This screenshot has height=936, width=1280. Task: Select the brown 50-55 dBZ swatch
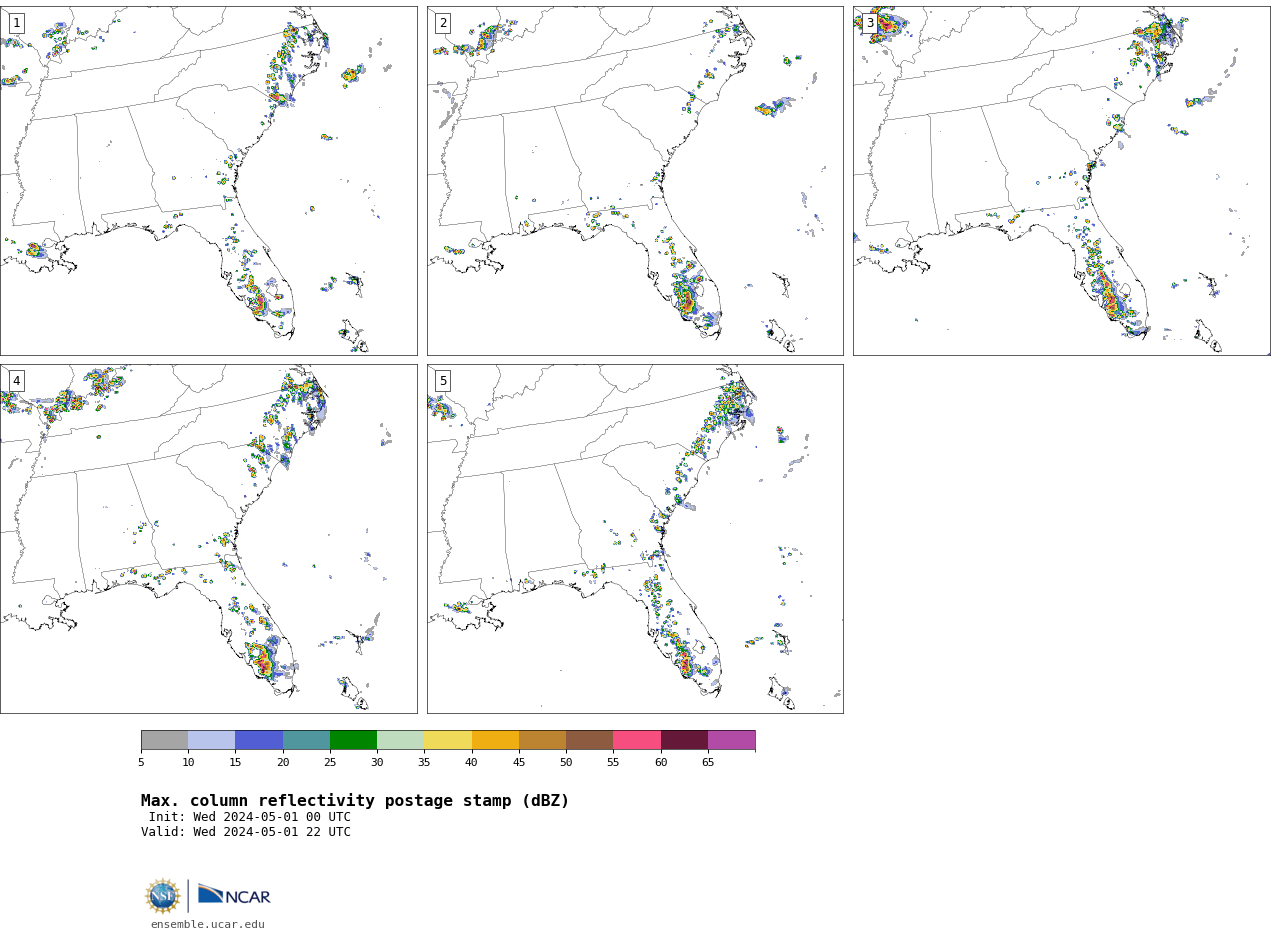pos(590,740)
